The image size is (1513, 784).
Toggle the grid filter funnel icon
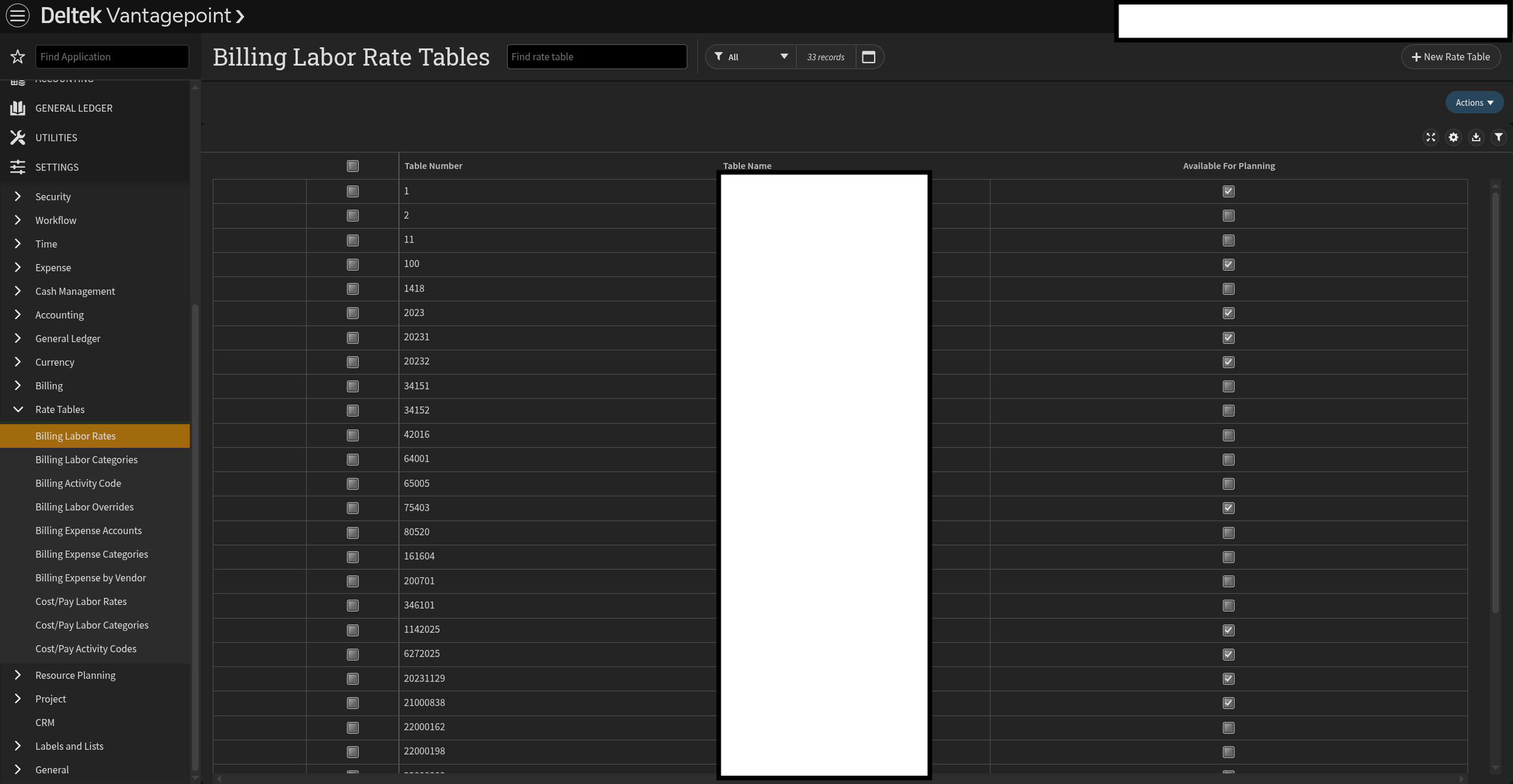coord(1498,138)
